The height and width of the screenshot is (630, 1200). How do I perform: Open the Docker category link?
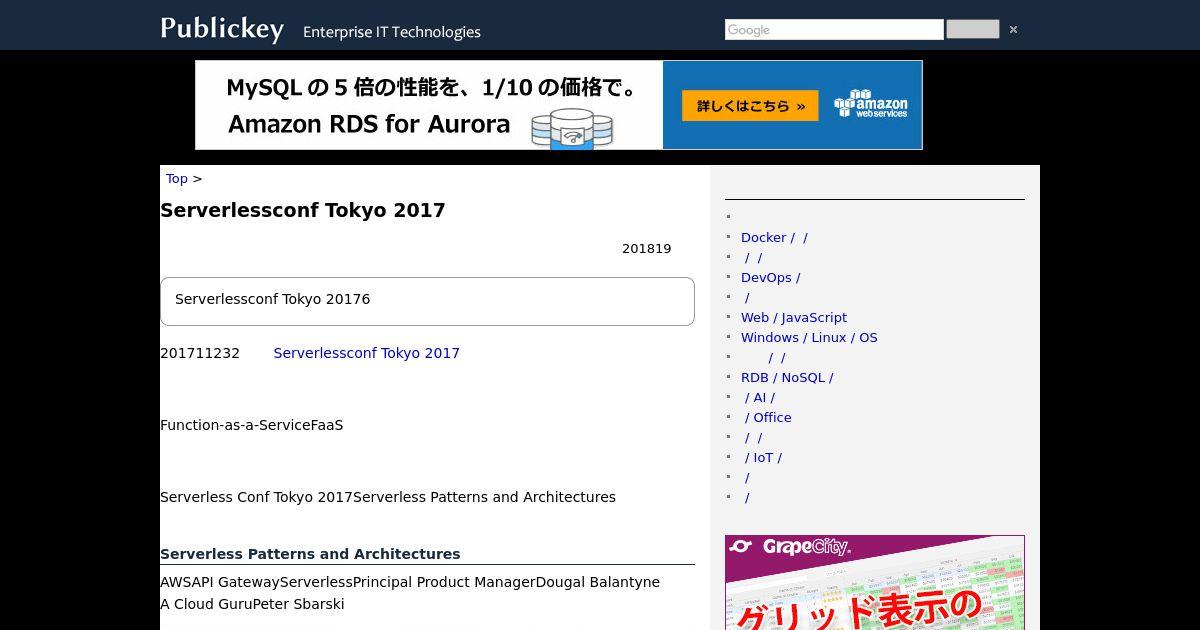(774, 238)
